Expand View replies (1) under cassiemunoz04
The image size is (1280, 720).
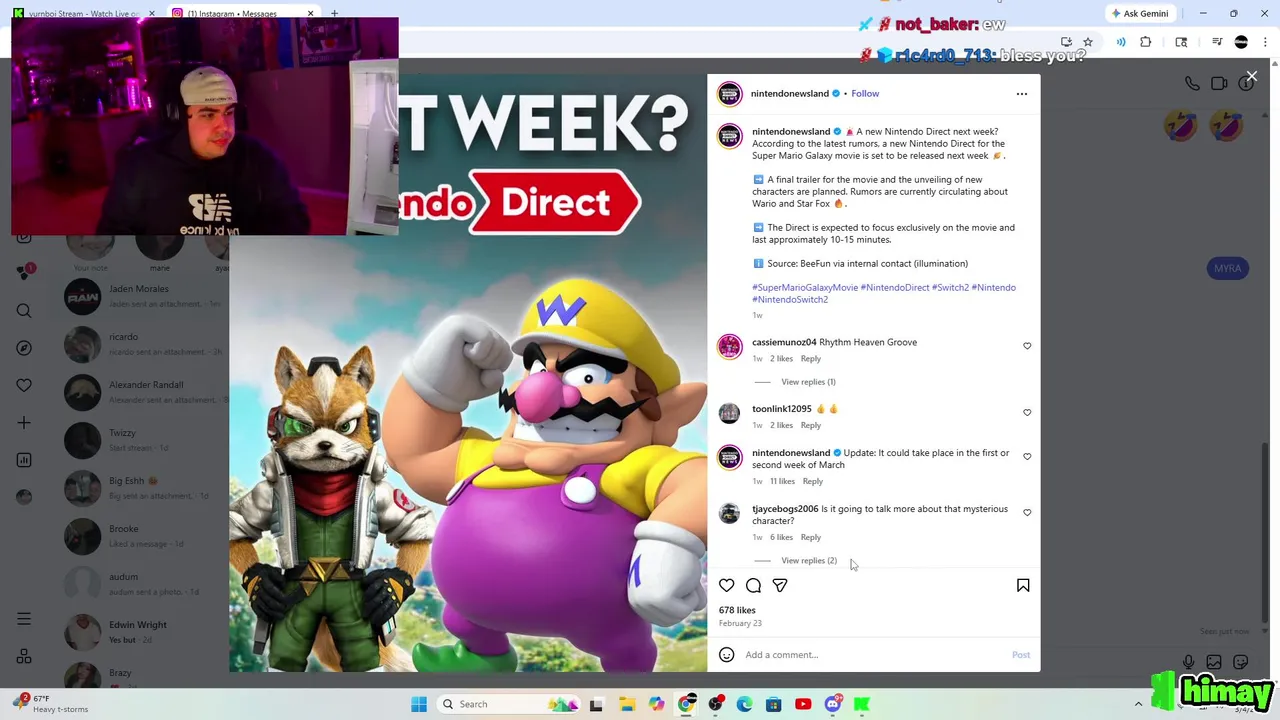point(808,382)
